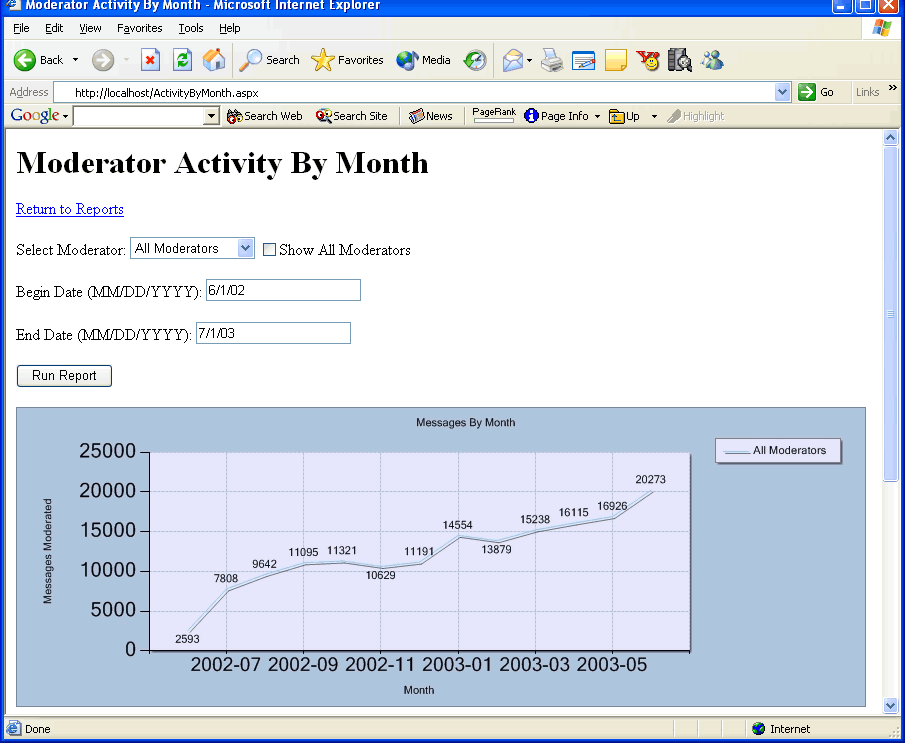This screenshot has height=743, width=905.
Task: Click the End Date input field
Action: click(x=273, y=333)
